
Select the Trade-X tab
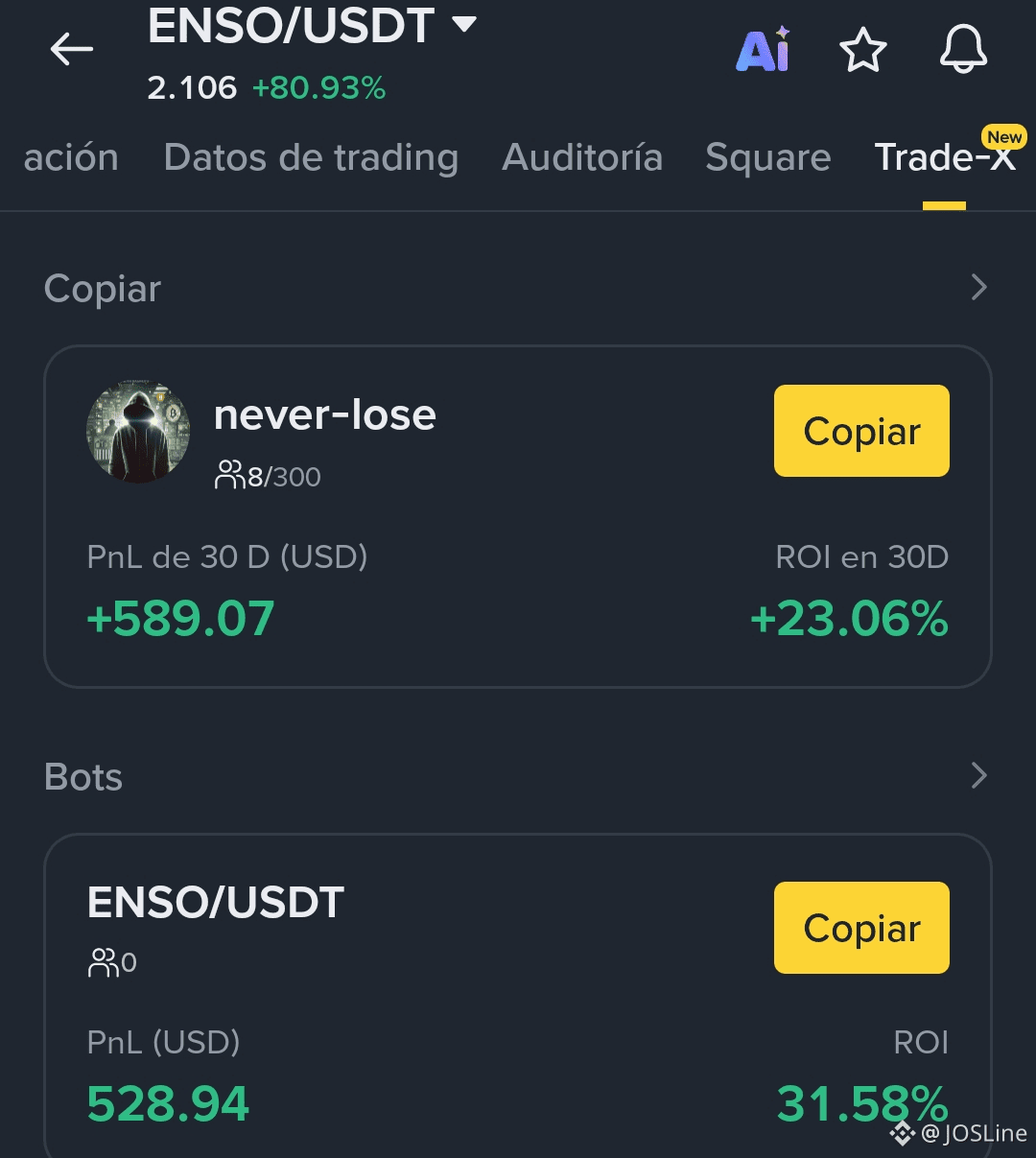point(944,157)
